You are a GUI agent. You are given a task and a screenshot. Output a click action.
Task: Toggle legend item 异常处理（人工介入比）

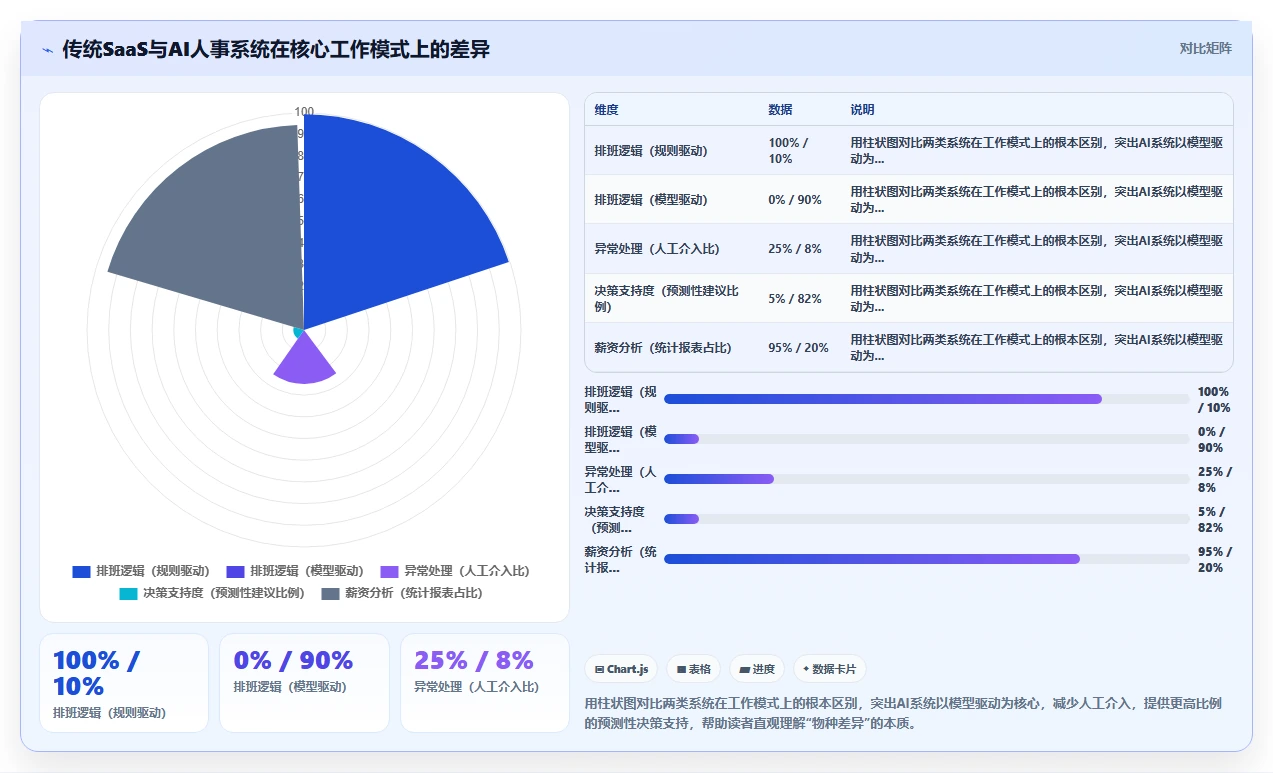tap(455, 571)
